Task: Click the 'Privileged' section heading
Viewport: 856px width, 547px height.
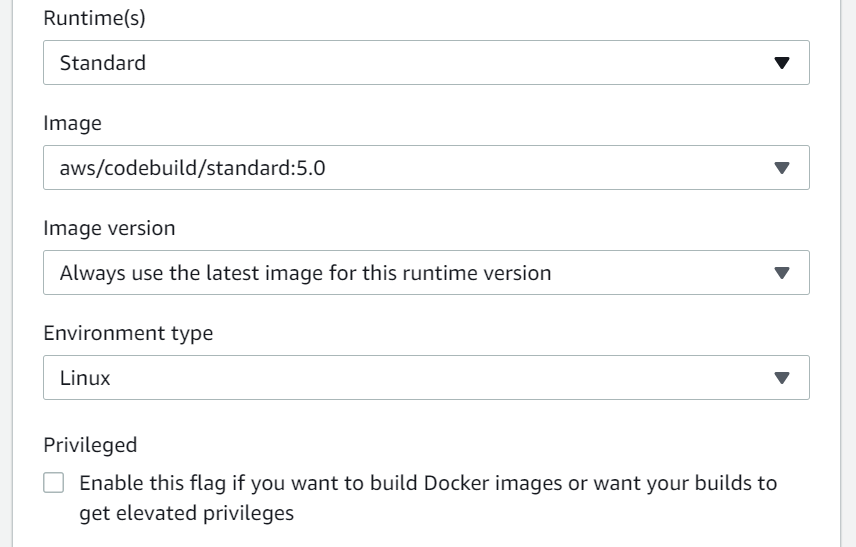Action: pos(90,445)
